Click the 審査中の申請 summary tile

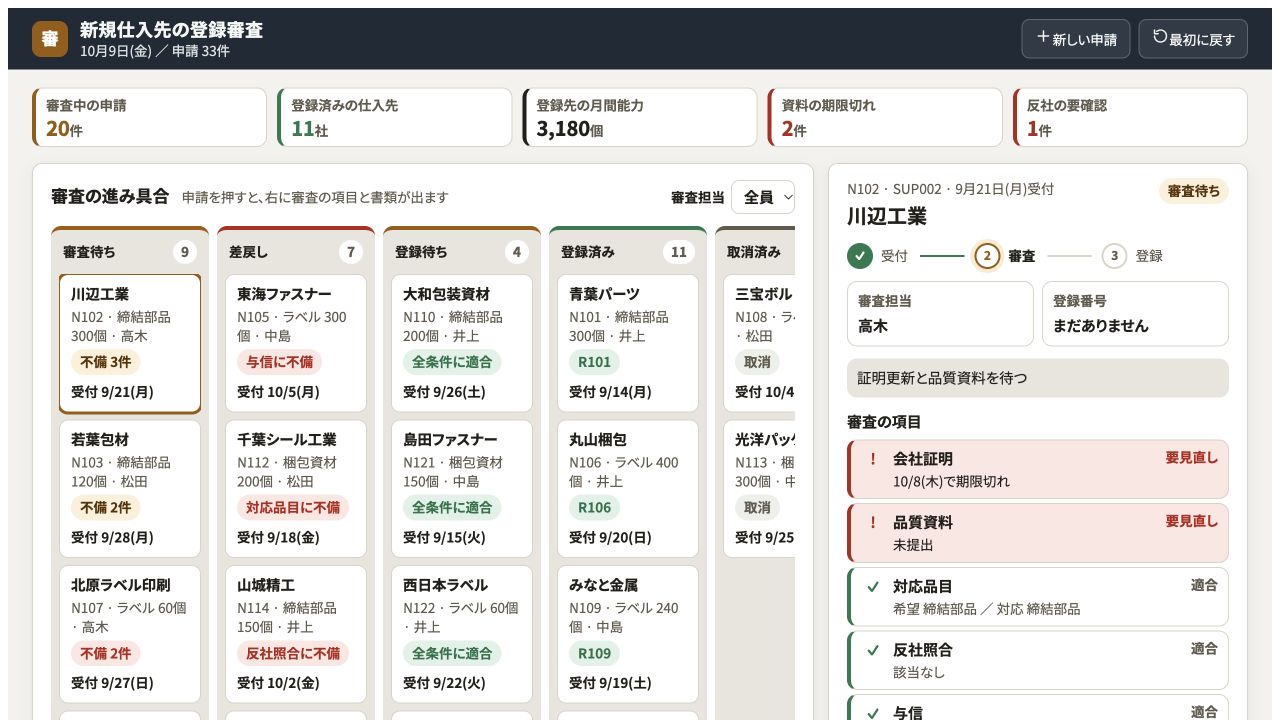150,117
